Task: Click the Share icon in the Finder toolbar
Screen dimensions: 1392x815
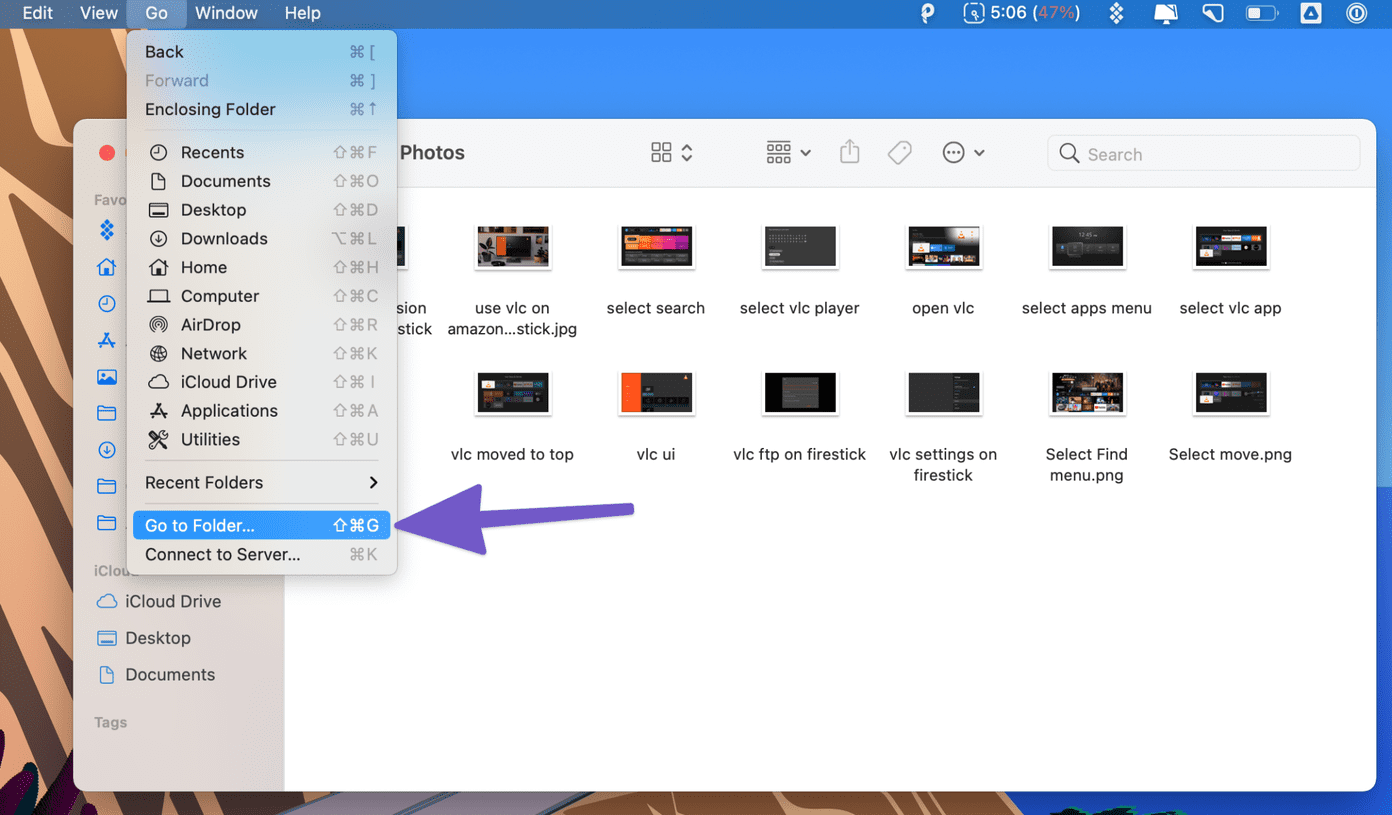Action: click(849, 152)
